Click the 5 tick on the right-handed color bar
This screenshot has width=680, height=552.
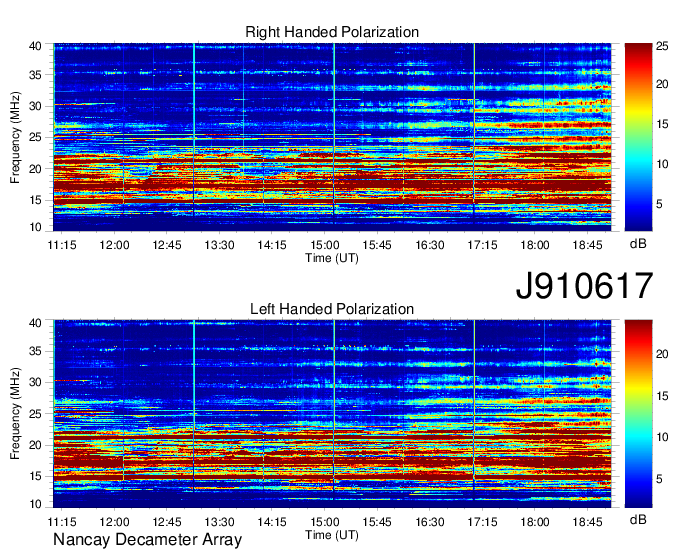(x=659, y=203)
